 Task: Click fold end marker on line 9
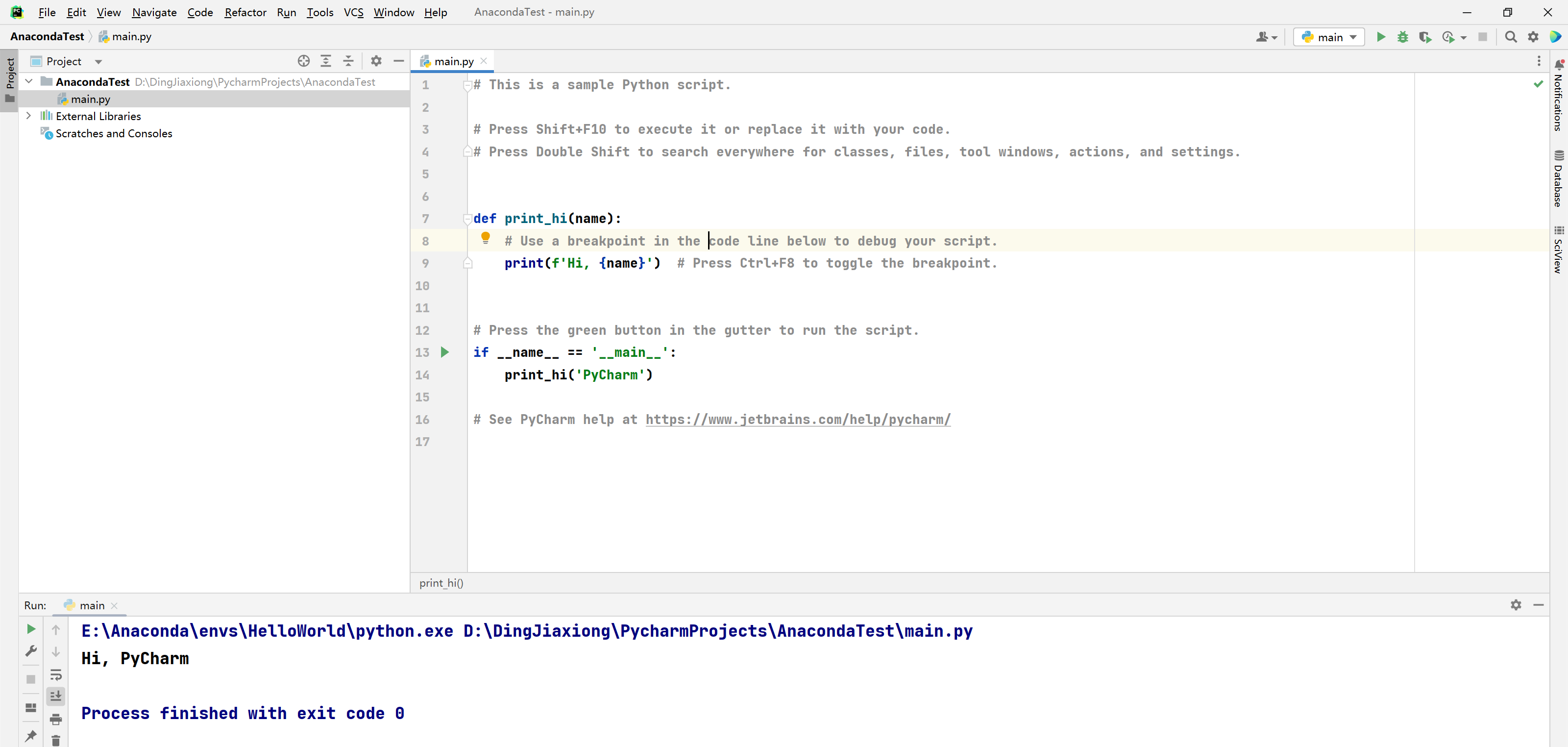(467, 263)
